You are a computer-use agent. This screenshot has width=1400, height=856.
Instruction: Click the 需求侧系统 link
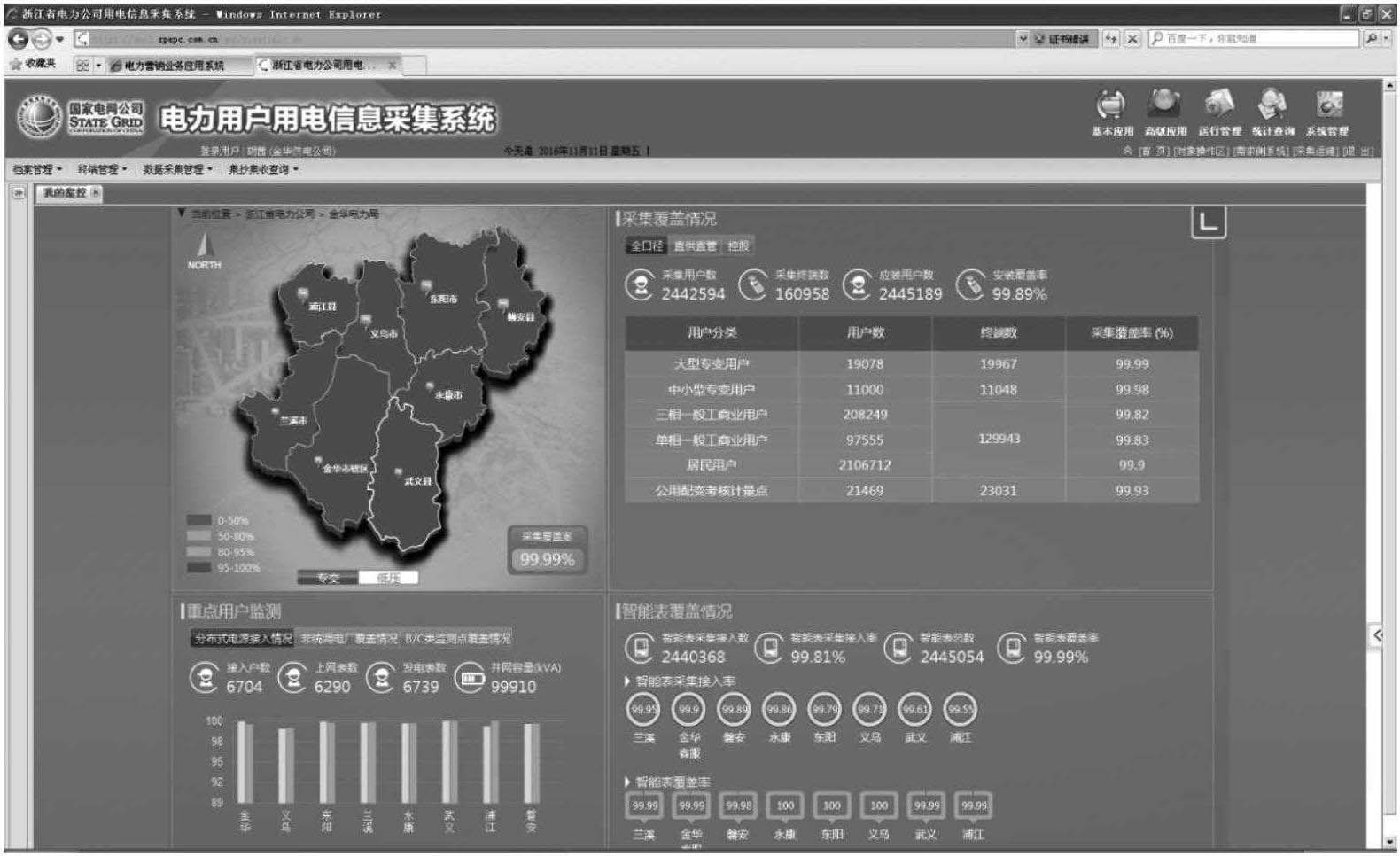click(1259, 152)
